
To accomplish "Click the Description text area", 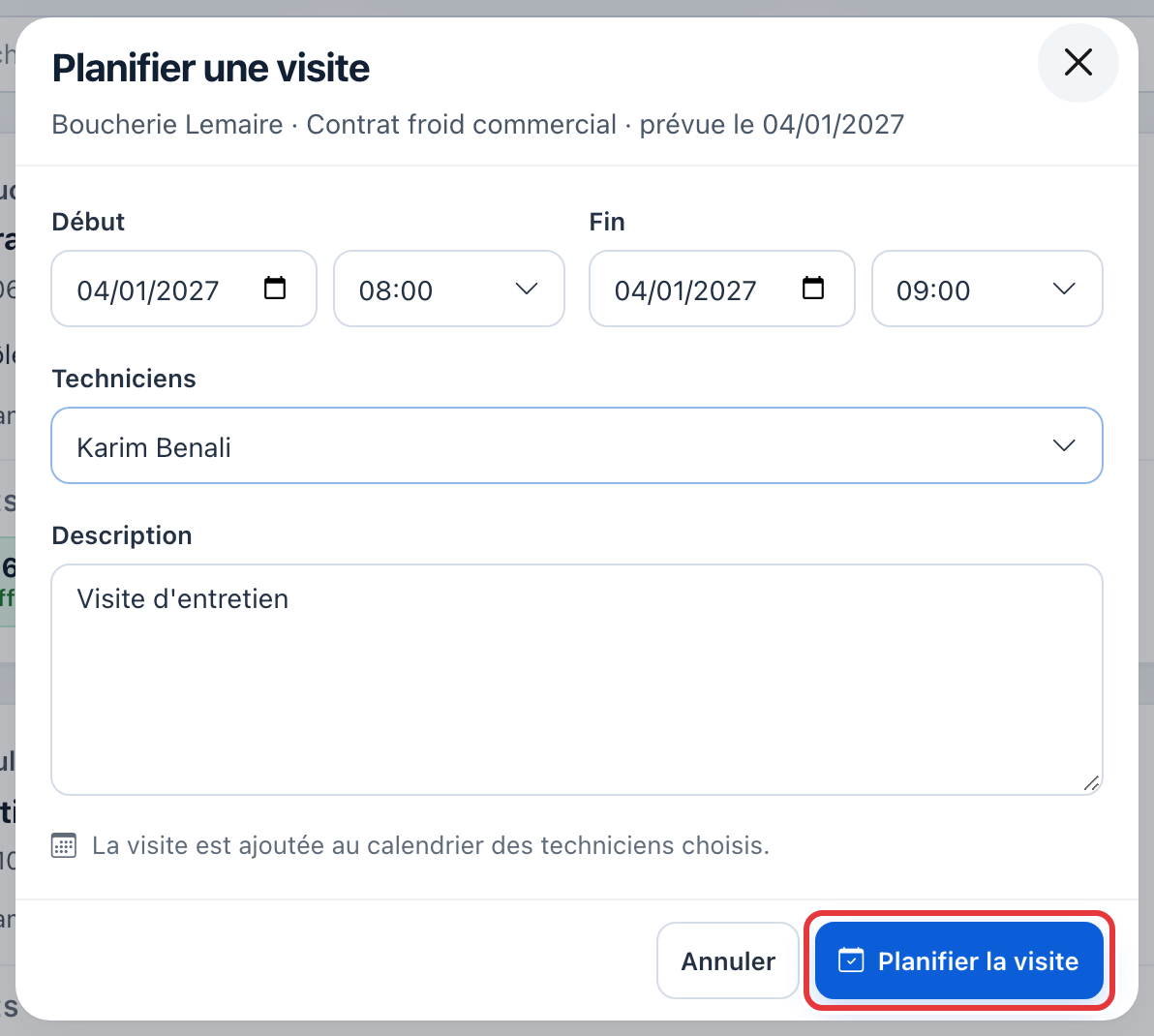I will coord(577,679).
